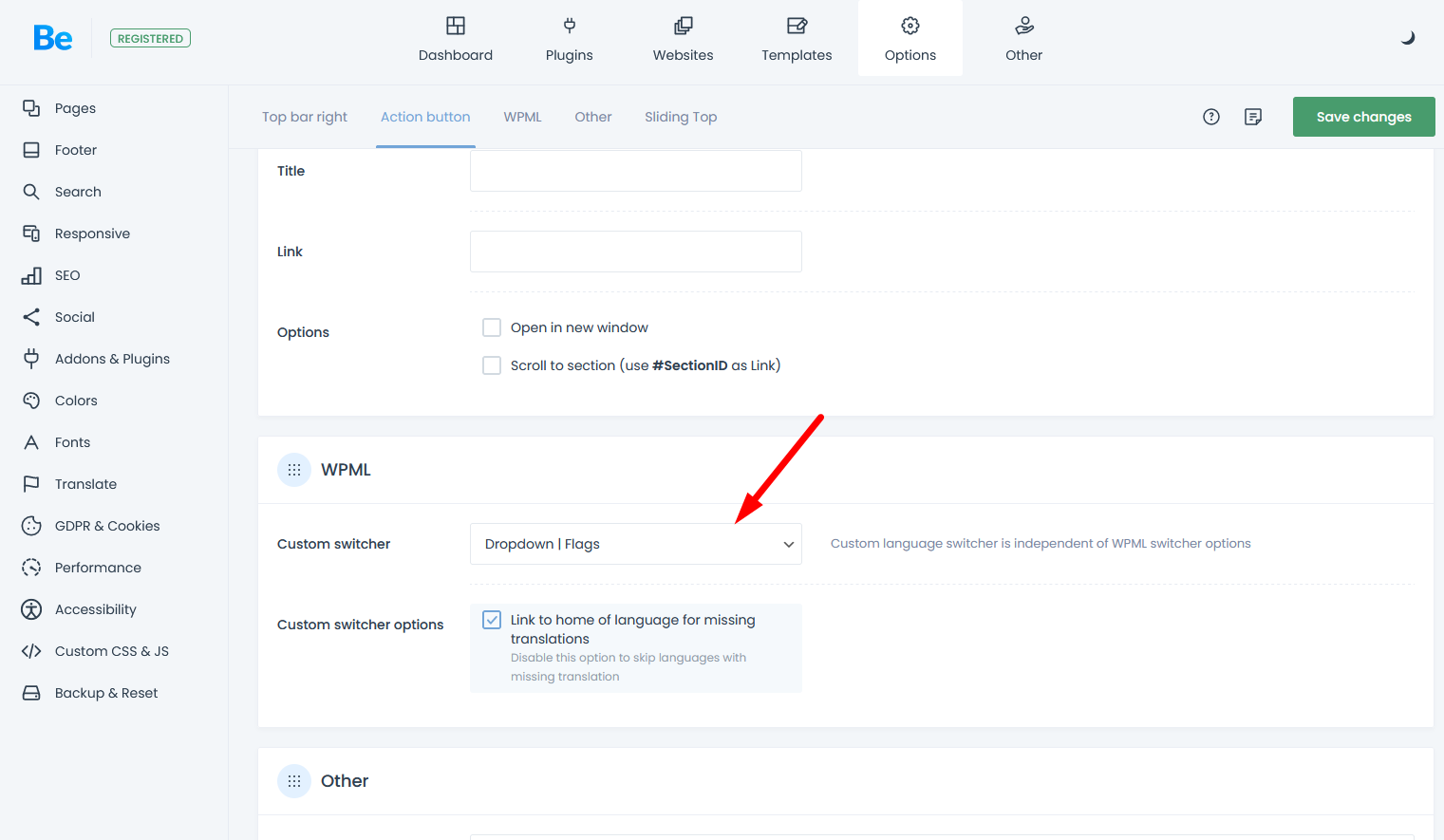Click the help question mark icon
The width and height of the screenshot is (1444, 840).
[1211, 117]
